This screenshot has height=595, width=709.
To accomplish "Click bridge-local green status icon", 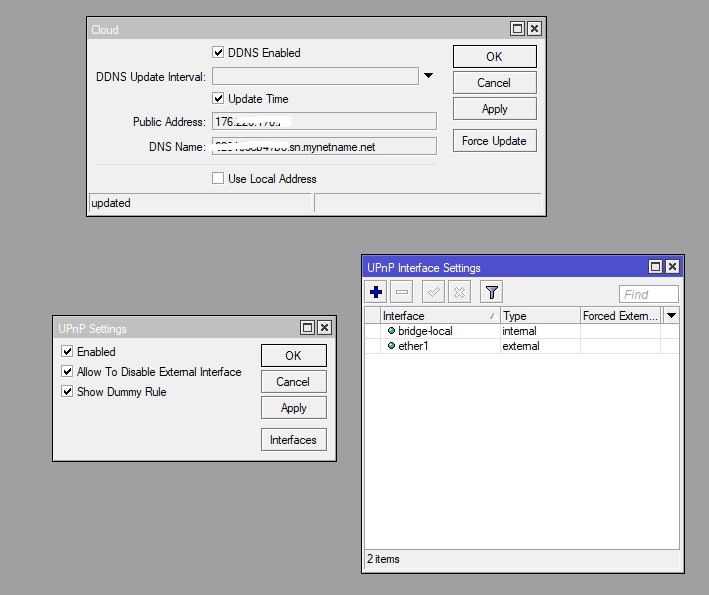I will (391, 331).
